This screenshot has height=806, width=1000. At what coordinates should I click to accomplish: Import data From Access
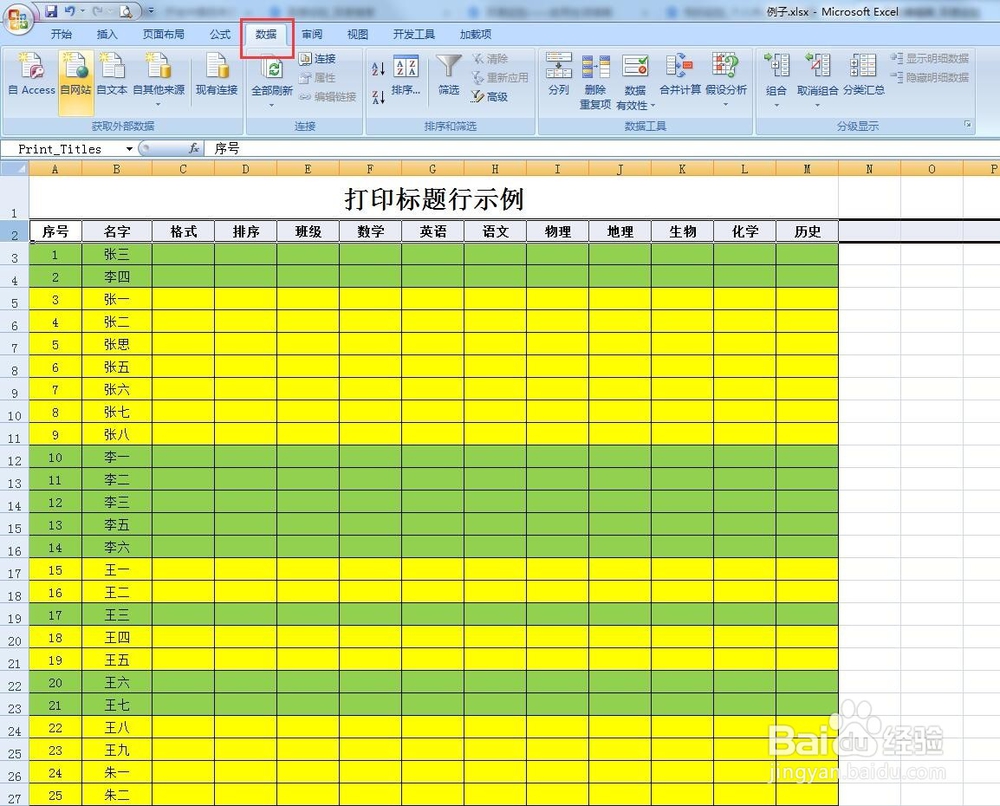click(31, 75)
